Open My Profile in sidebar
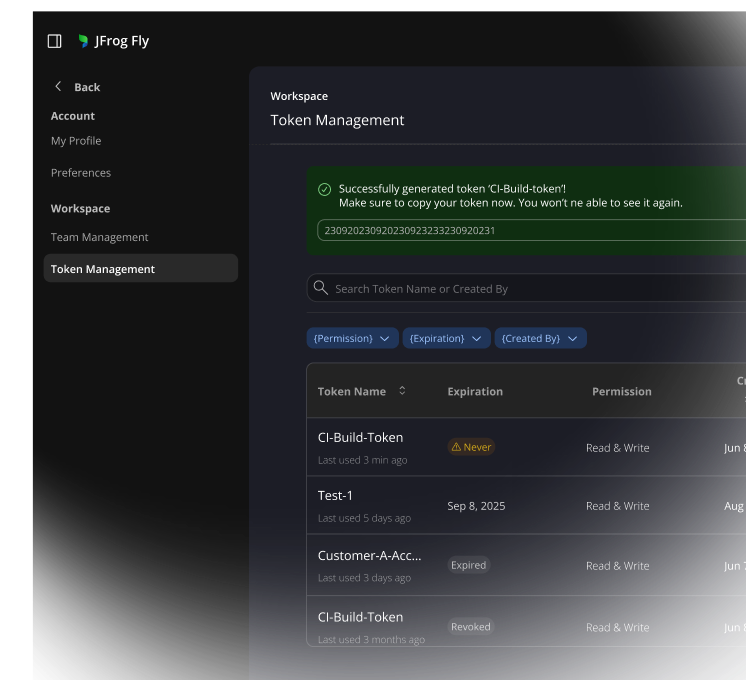746x680 pixels. coord(76,141)
